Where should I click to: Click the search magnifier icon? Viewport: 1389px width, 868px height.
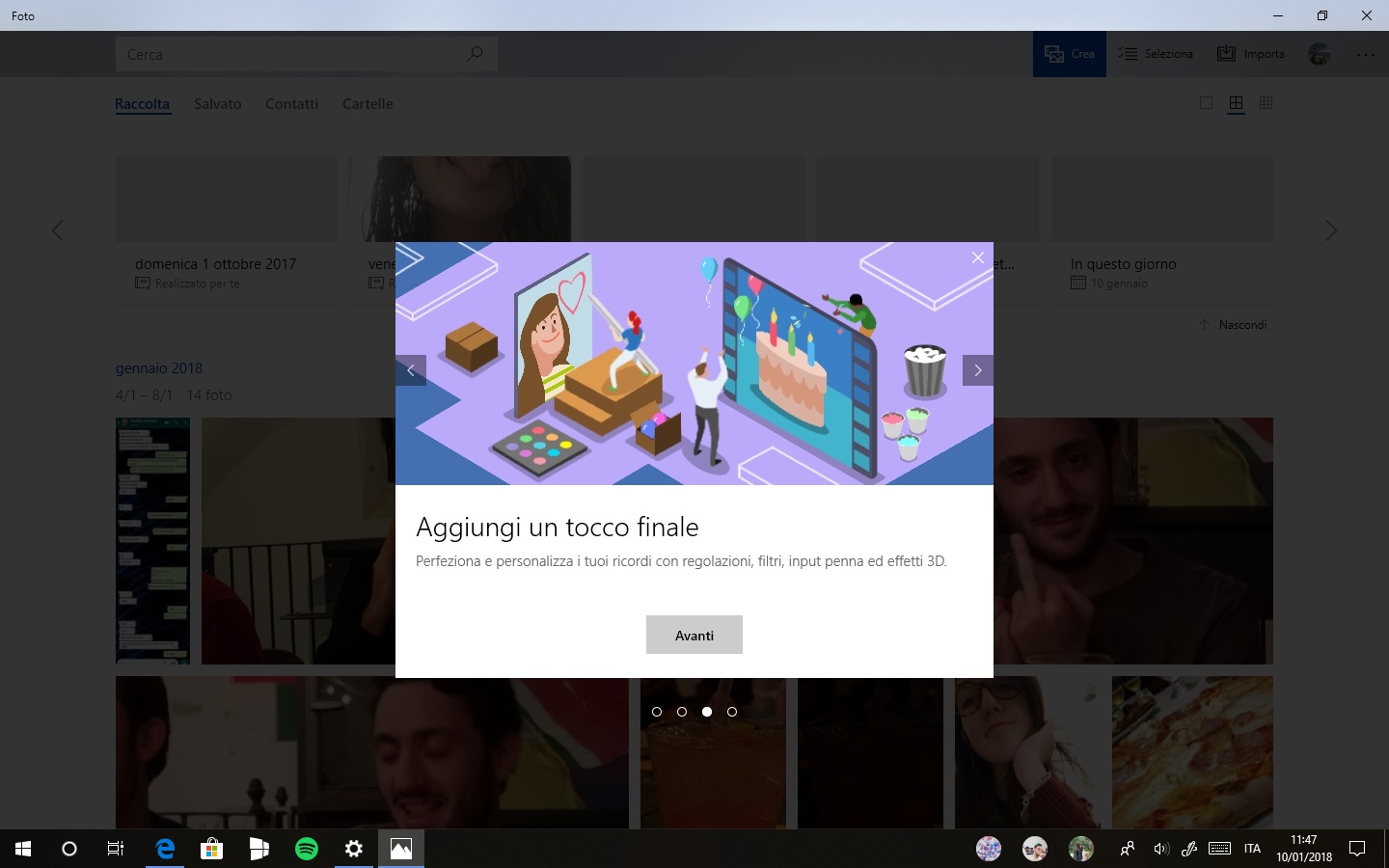coord(475,54)
